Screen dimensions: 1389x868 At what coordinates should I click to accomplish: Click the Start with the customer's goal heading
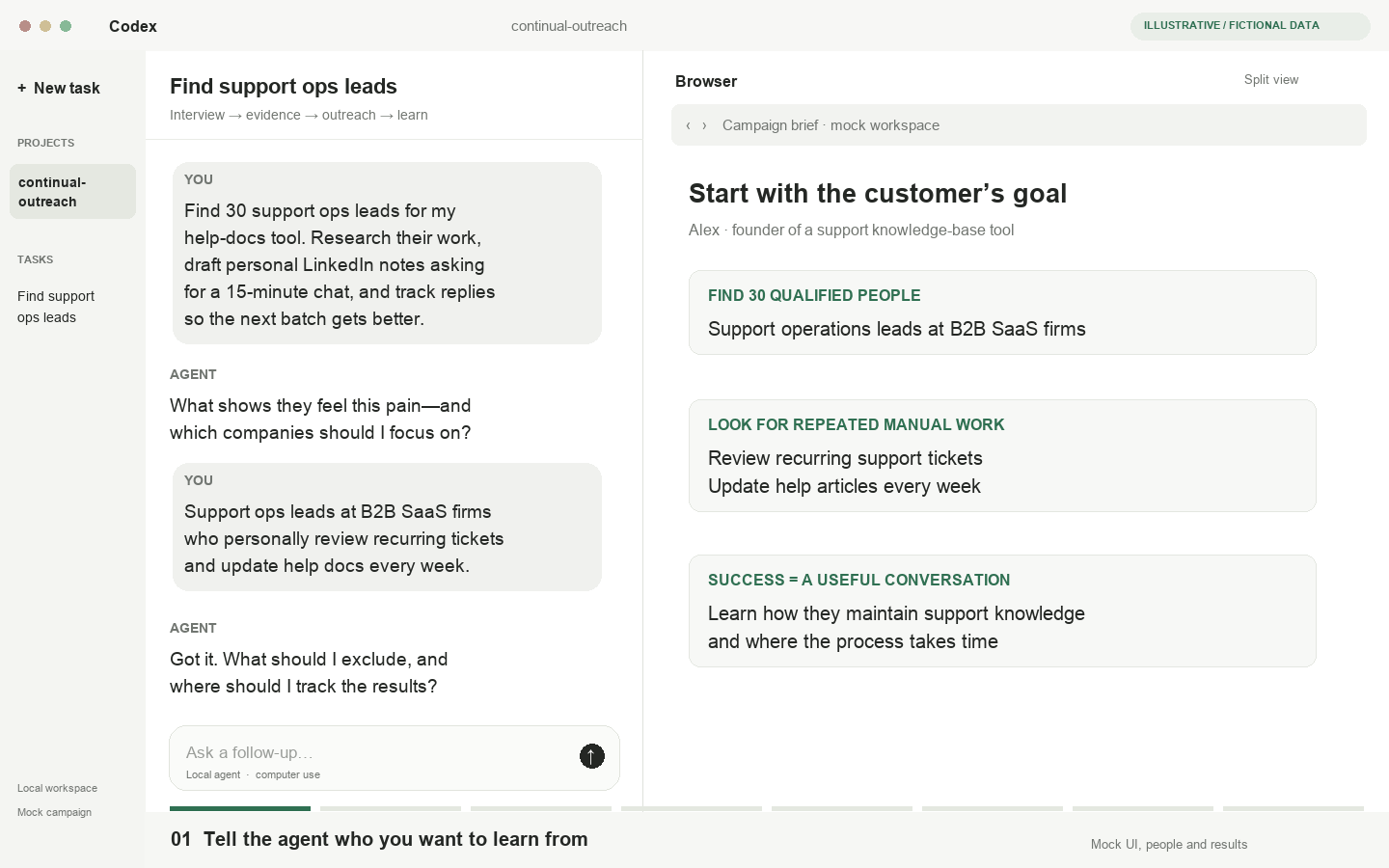pos(878,194)
